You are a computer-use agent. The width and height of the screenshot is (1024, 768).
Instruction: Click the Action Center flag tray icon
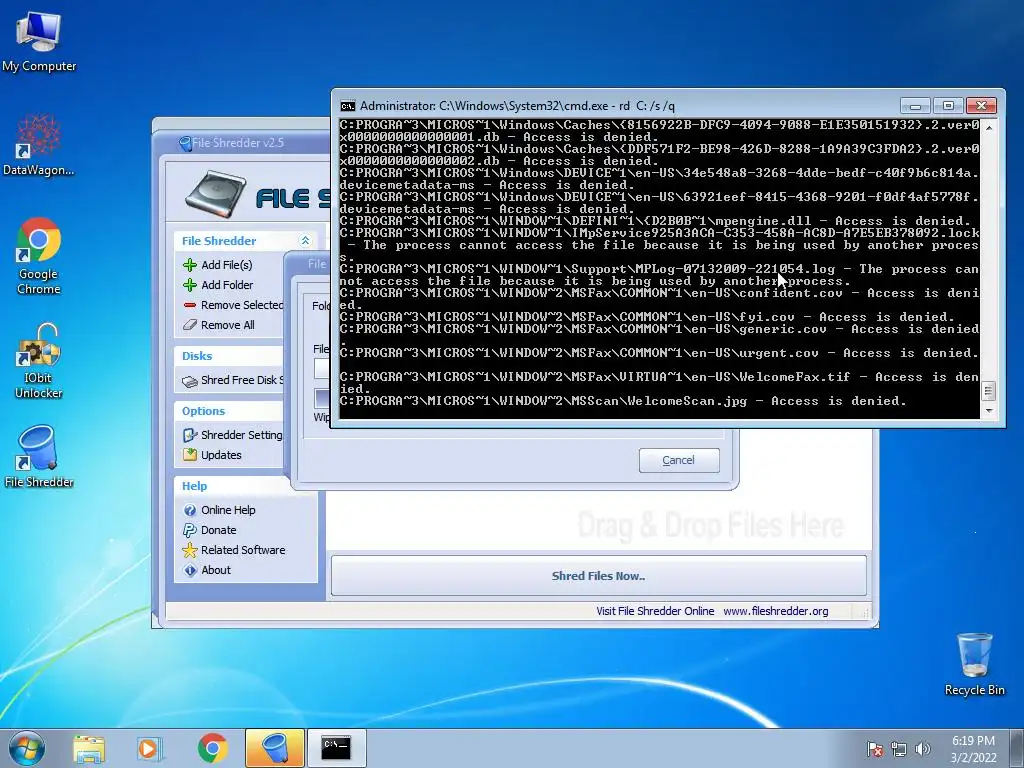pos(874,749)
